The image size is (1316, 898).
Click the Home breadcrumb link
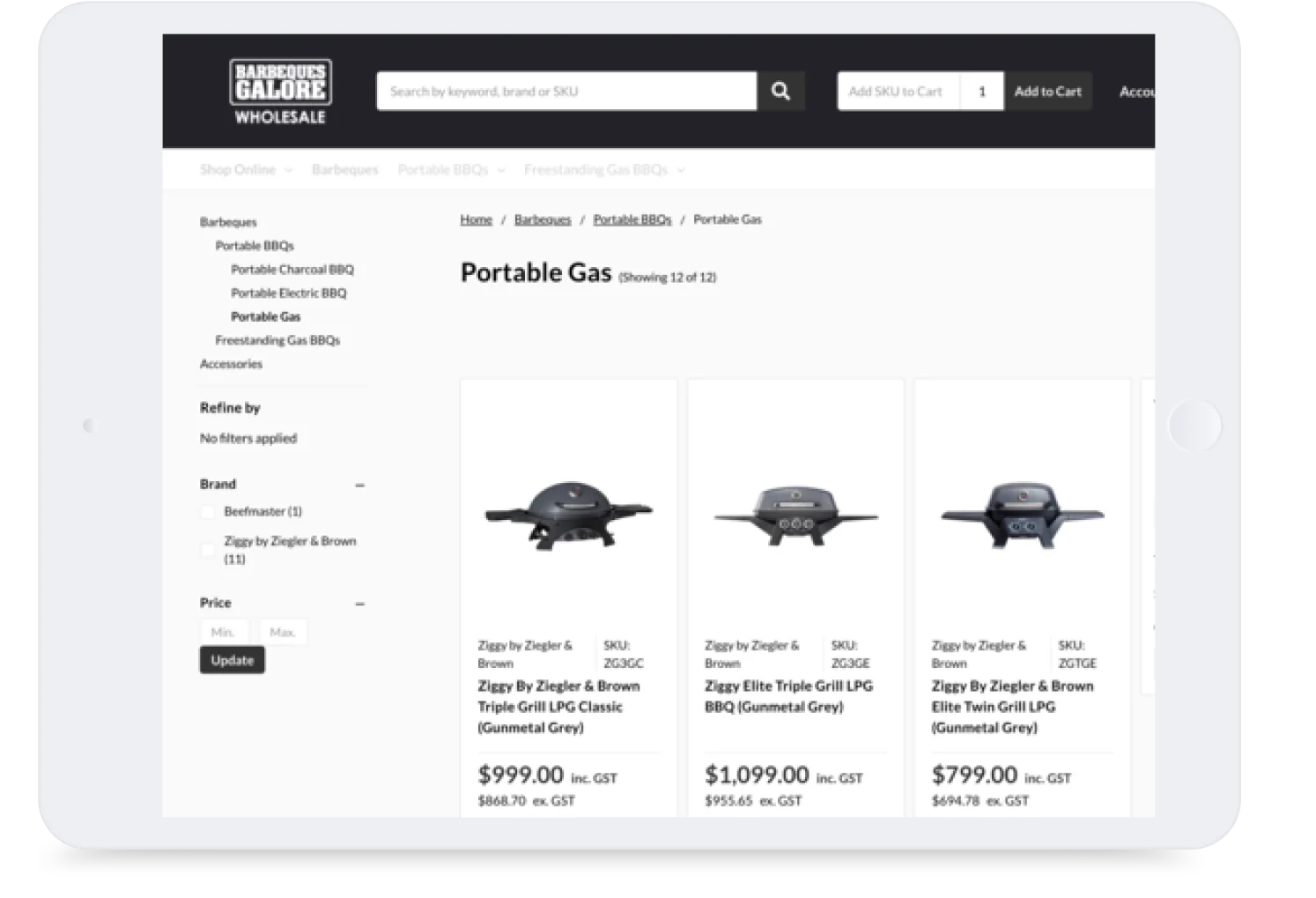tap(476, 219)
